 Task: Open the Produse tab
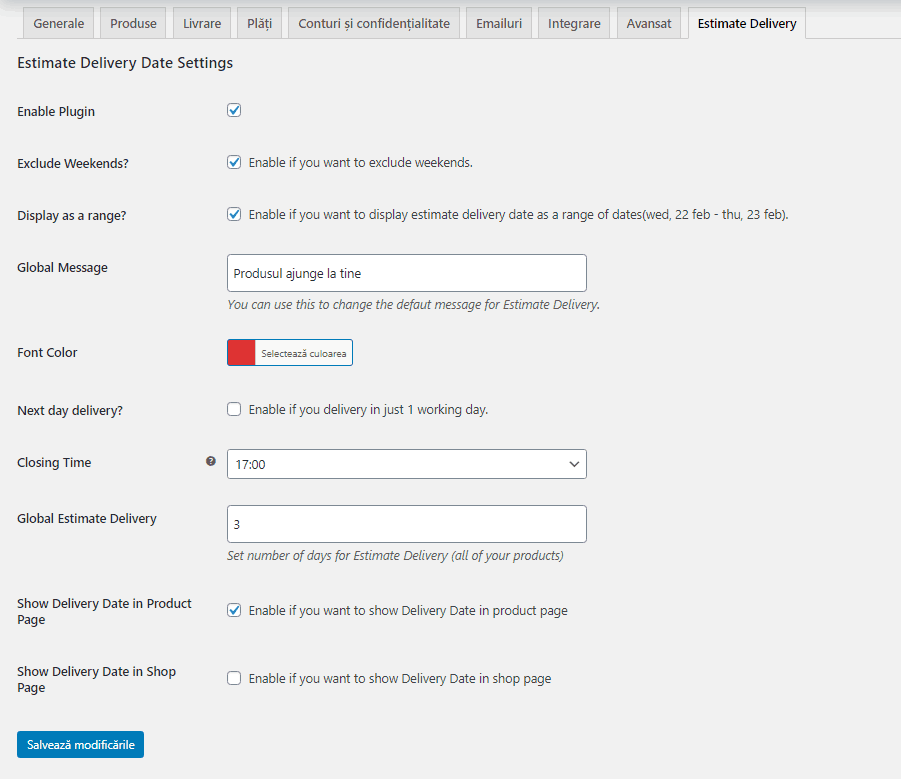[x=133, y=24]
